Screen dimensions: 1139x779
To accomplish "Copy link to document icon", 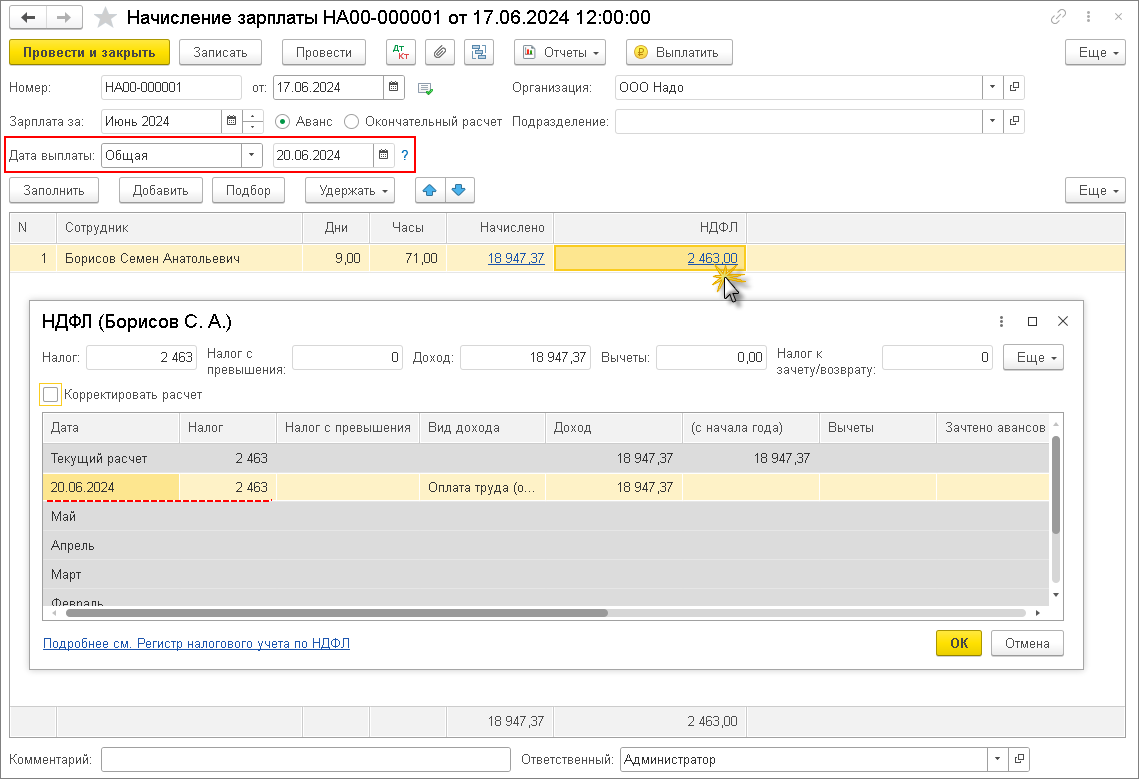I will [x=1058, y=18].
